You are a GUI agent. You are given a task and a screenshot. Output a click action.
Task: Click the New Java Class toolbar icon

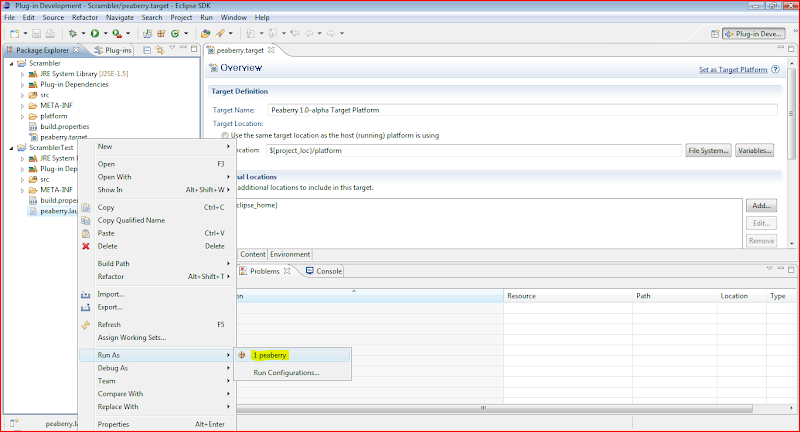[175, 34]
